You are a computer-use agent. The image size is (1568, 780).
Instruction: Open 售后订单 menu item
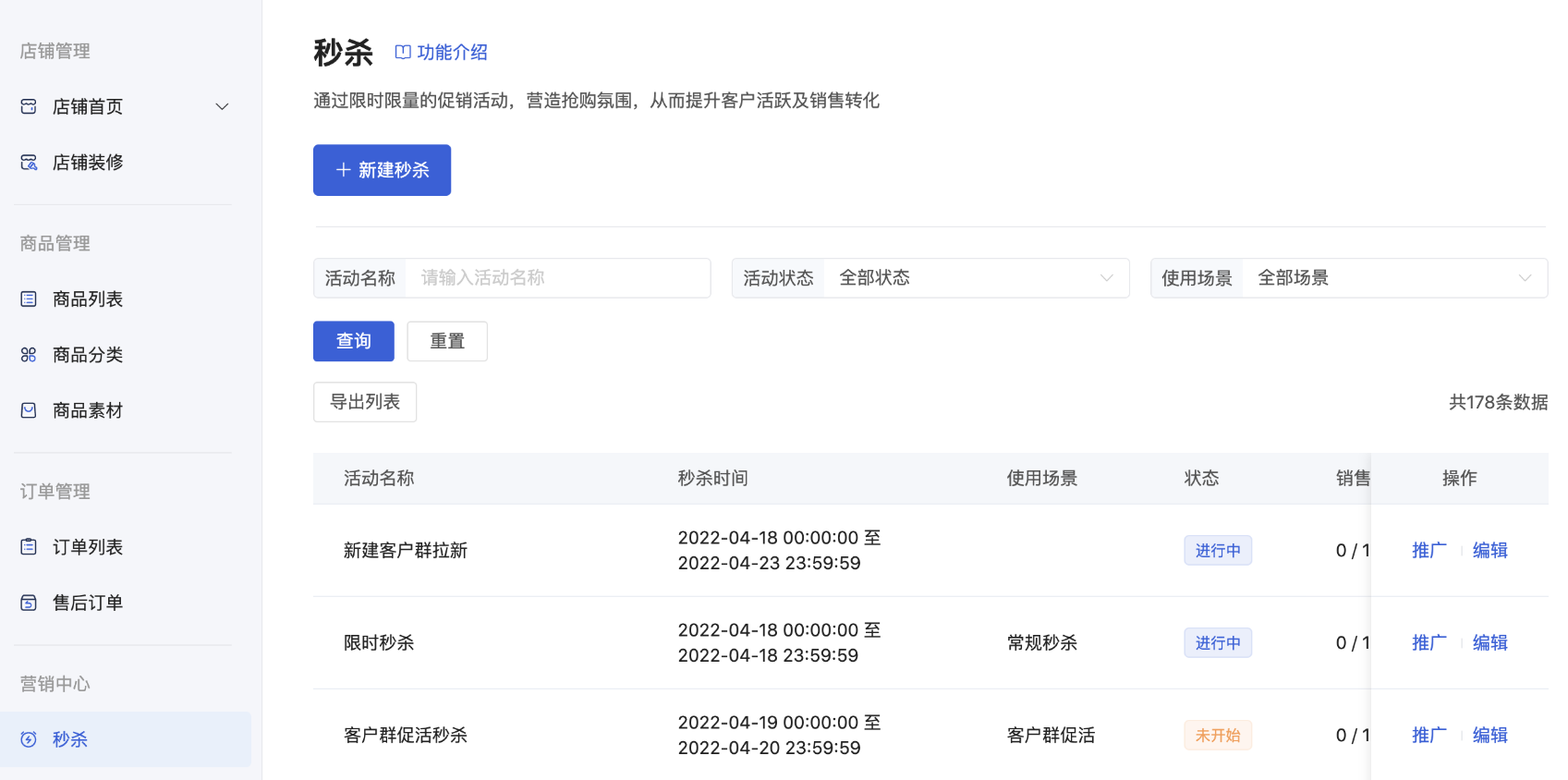(88, 603)
